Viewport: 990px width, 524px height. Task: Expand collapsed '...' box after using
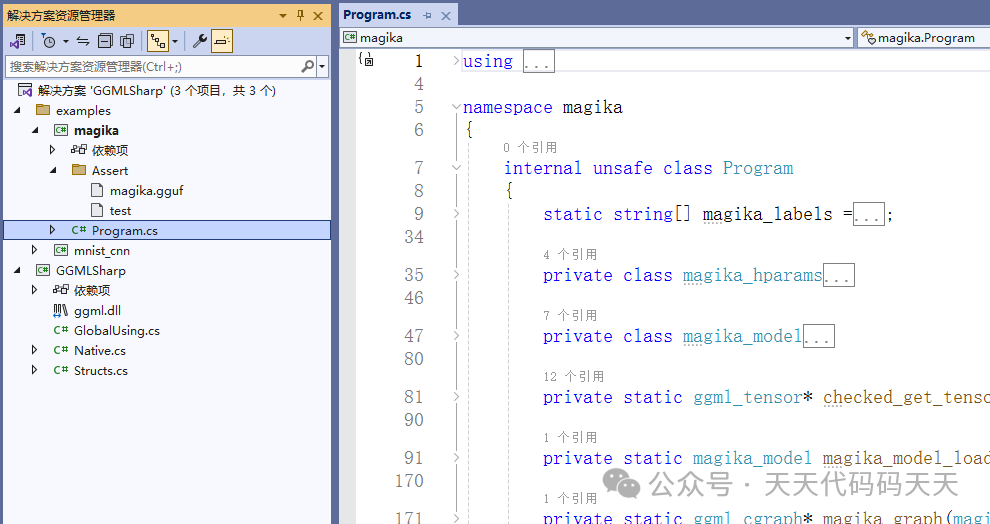point(539,61)
